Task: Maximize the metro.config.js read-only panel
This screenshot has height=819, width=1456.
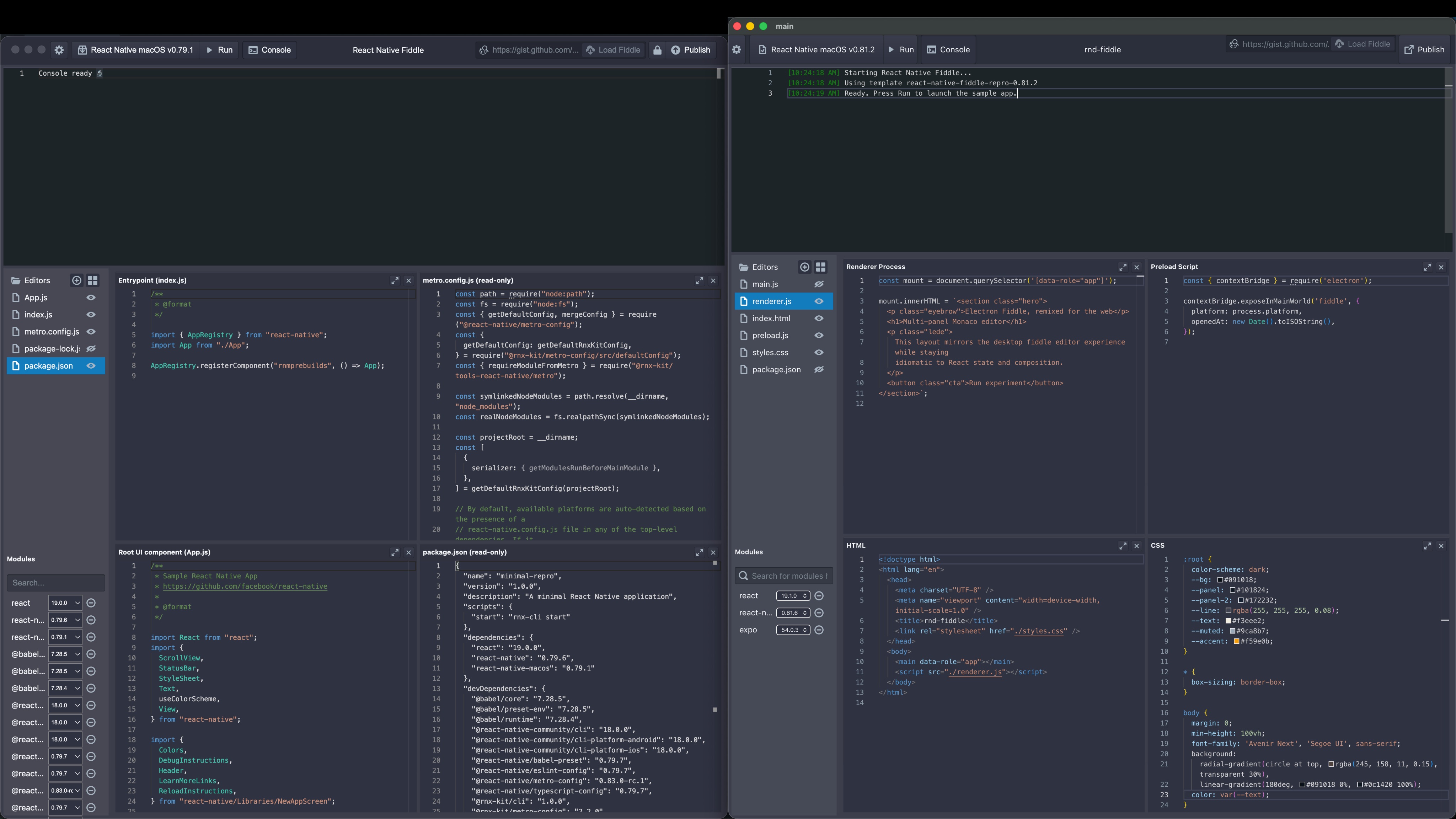Action: (x=699, y=280)
